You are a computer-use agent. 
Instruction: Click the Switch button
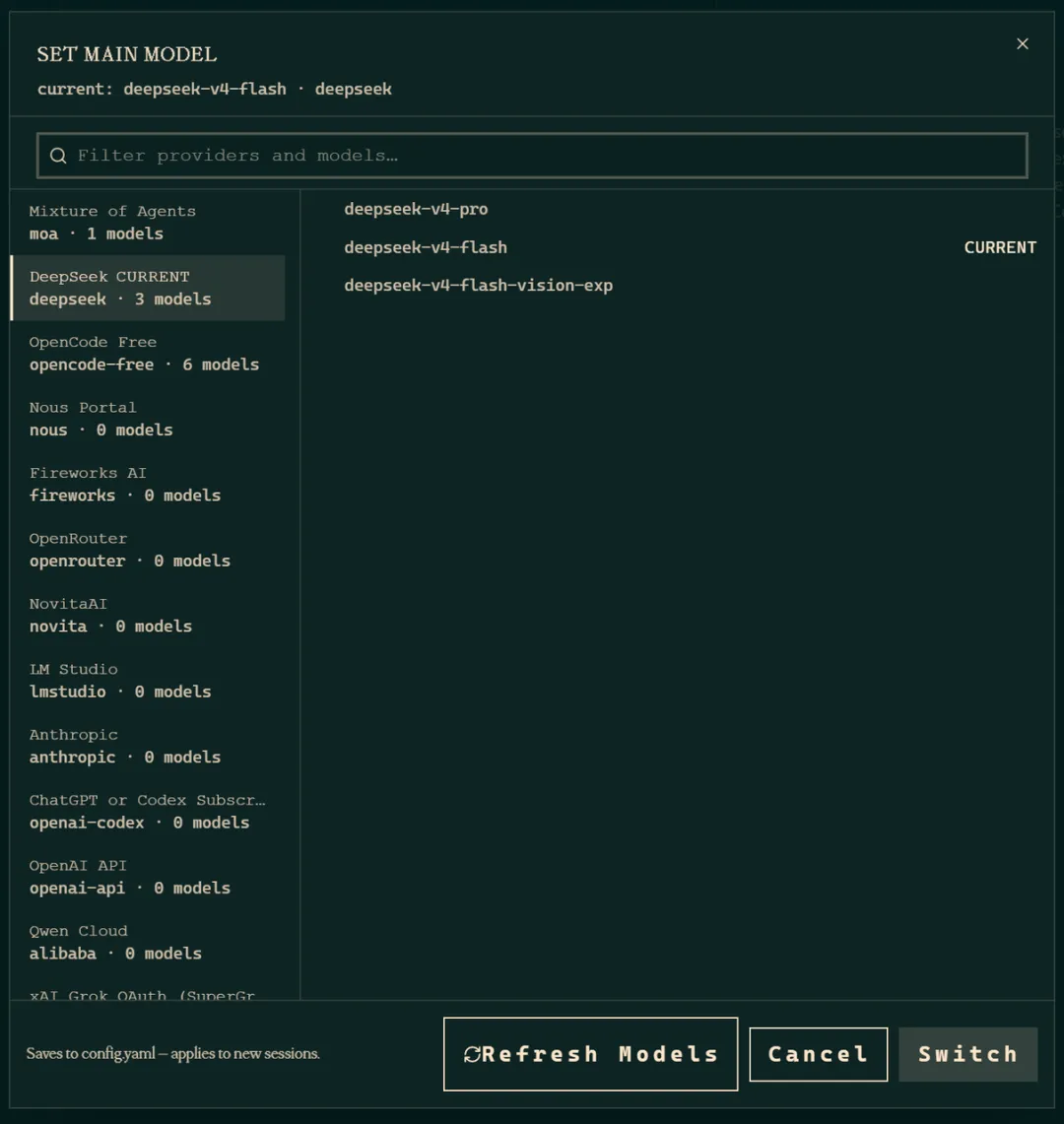coord(967,1054)
